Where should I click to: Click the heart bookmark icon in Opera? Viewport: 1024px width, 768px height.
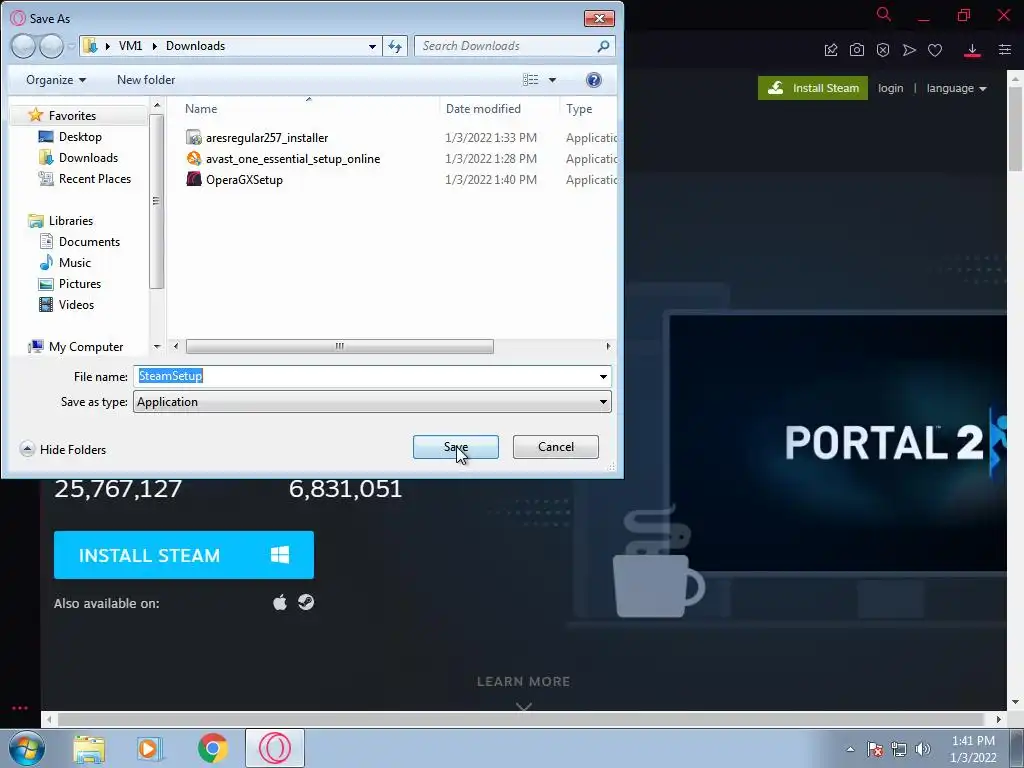coord(935,50)
